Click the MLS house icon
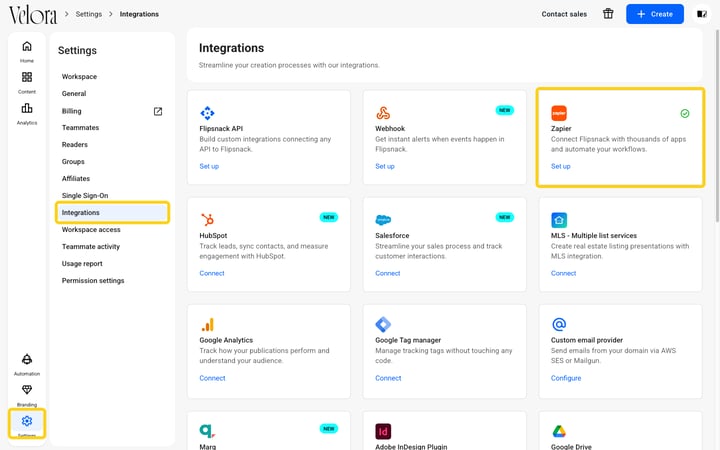 [x=559, y=220]
